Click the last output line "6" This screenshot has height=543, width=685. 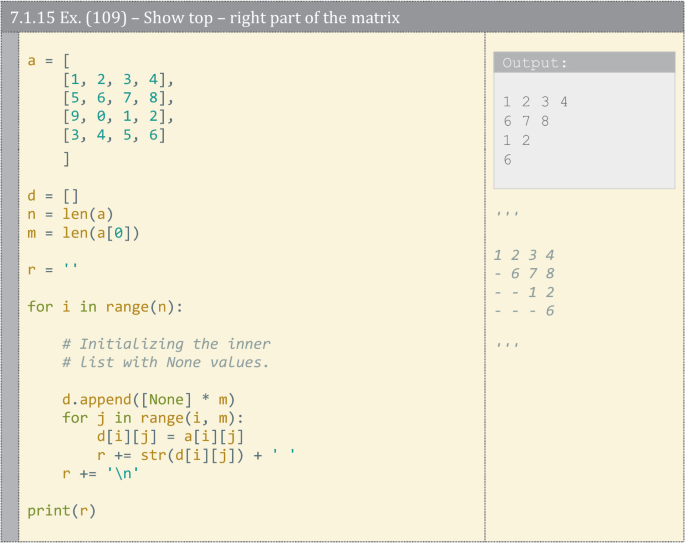point(507,159)
